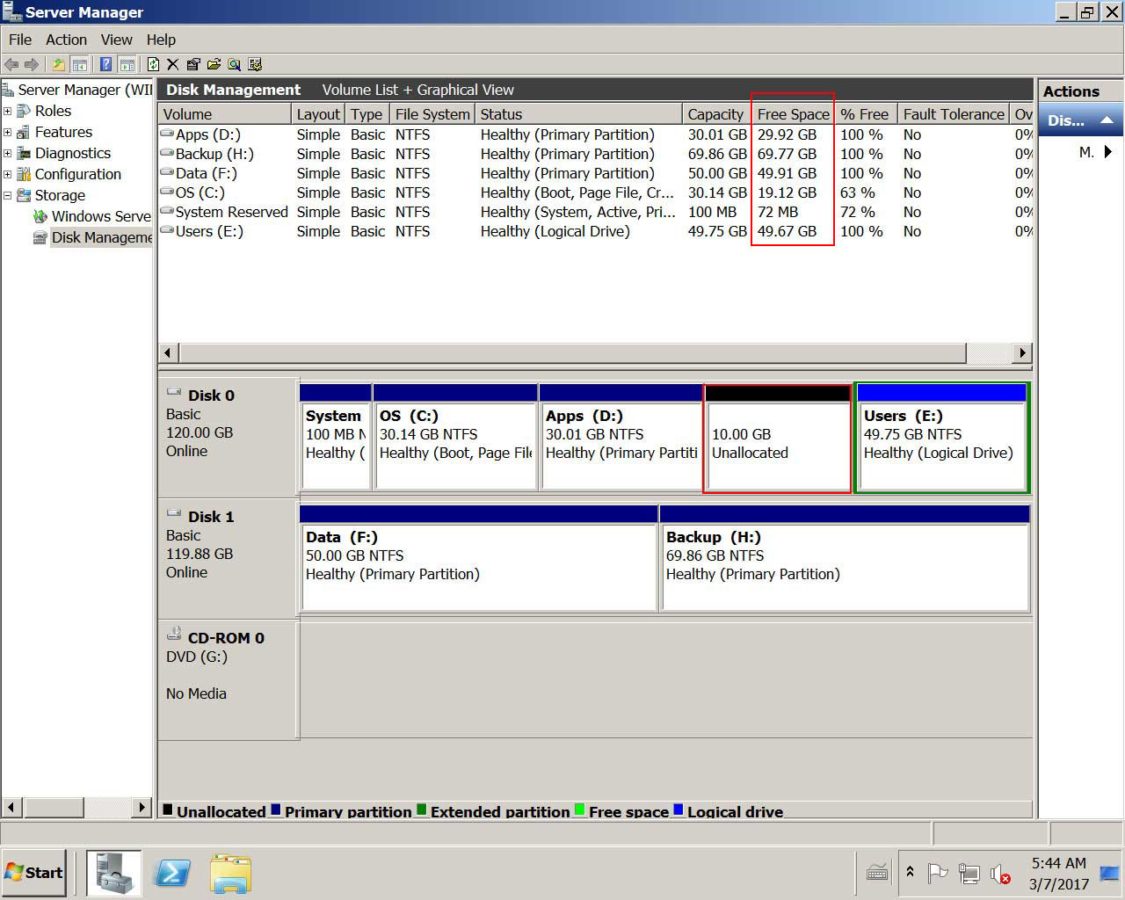
Task: Collapse the Storage tree node
Action: [x=8, y=195]
